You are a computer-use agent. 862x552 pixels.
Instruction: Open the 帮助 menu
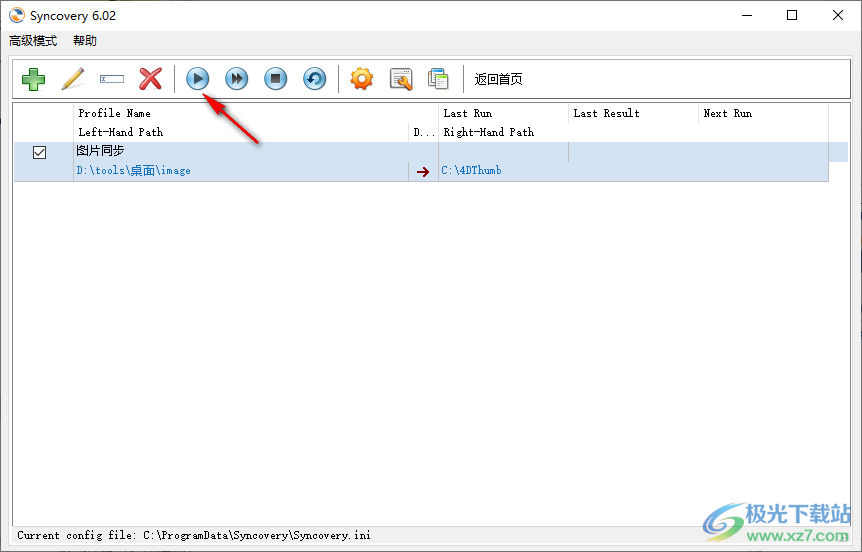pos(85,41)
